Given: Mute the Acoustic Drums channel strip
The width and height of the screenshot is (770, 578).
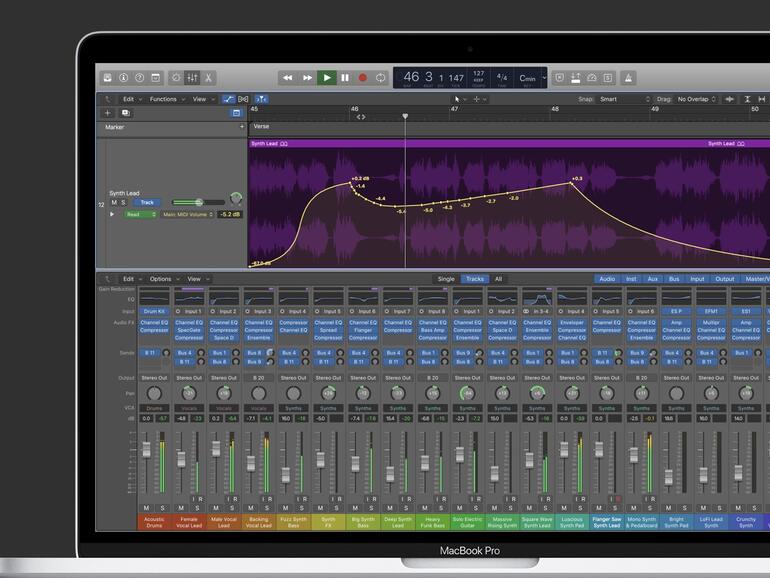Looking at the screenshot, I should tap(146, 507).
